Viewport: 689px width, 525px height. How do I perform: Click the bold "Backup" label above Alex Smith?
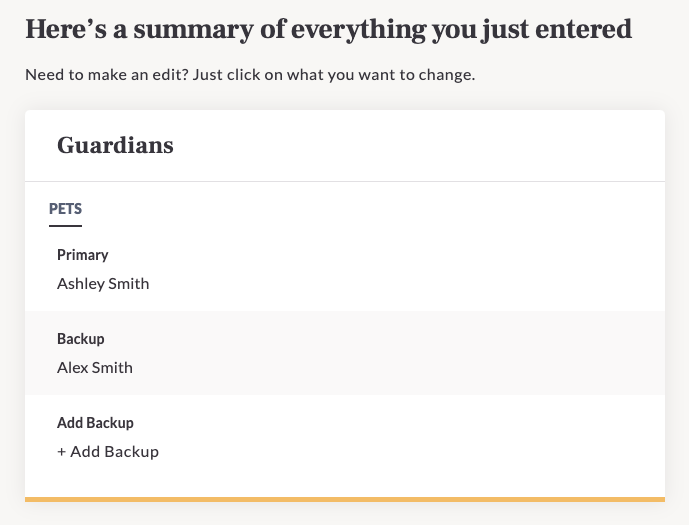coord(80,339)
